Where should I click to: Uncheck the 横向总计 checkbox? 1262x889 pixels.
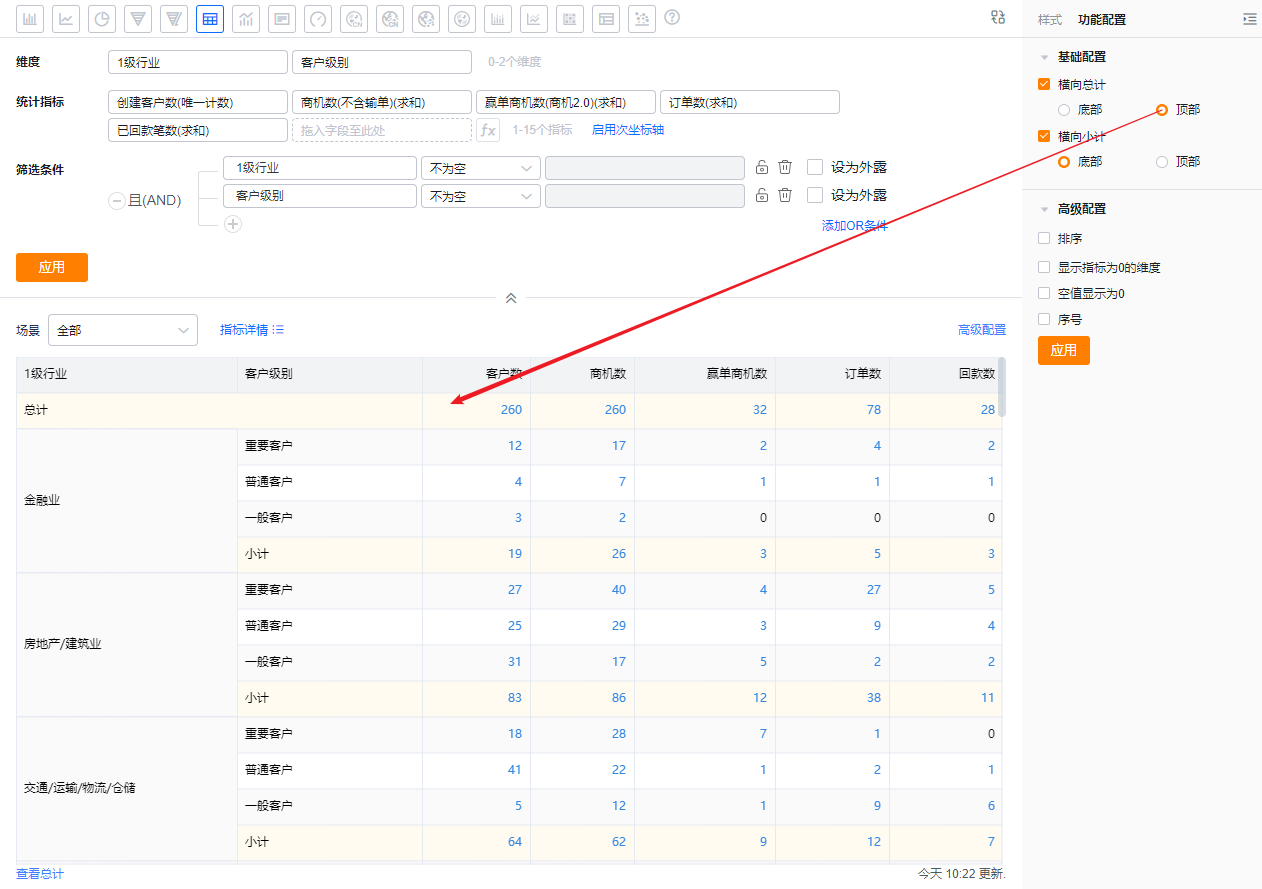1044,85
